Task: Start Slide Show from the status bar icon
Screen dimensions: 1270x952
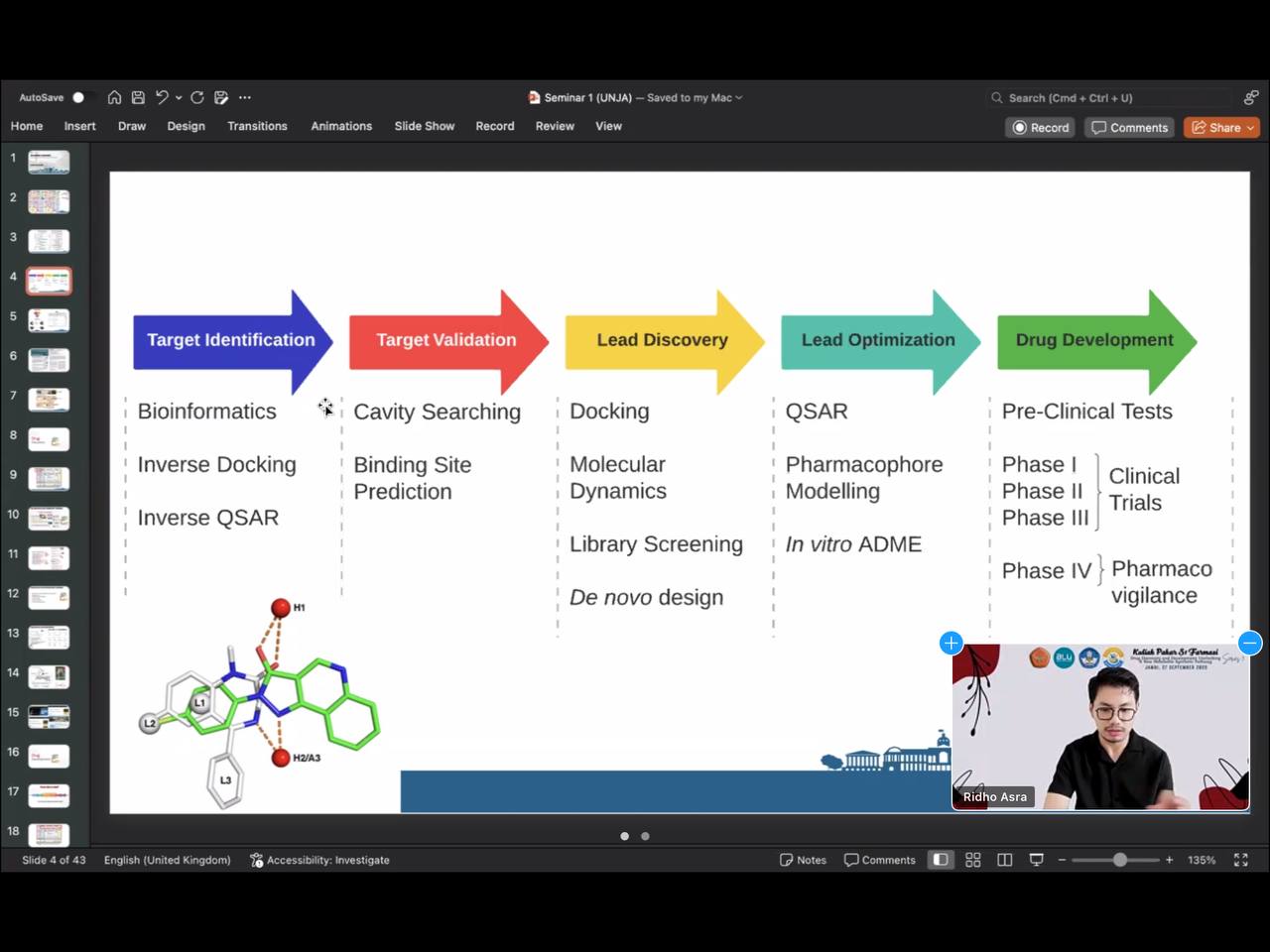Action: [x=1036, y=860]
